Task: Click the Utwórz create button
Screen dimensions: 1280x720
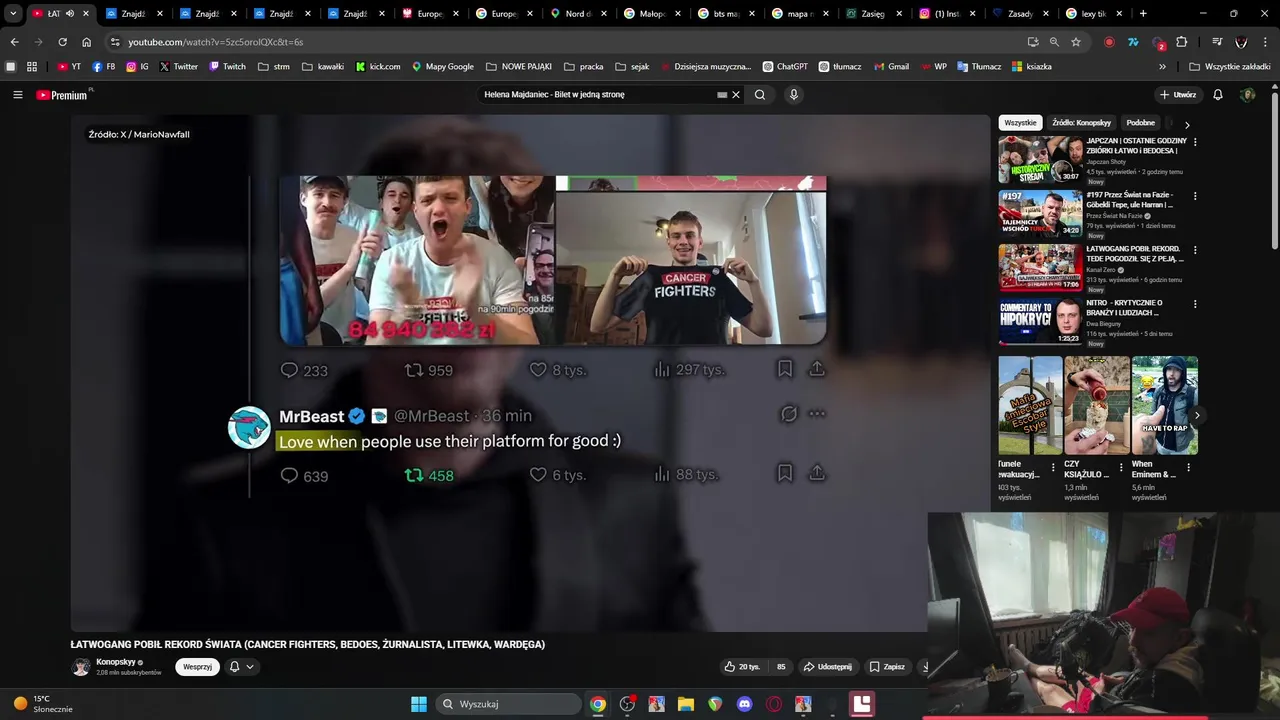Action: pos(1178,95)
